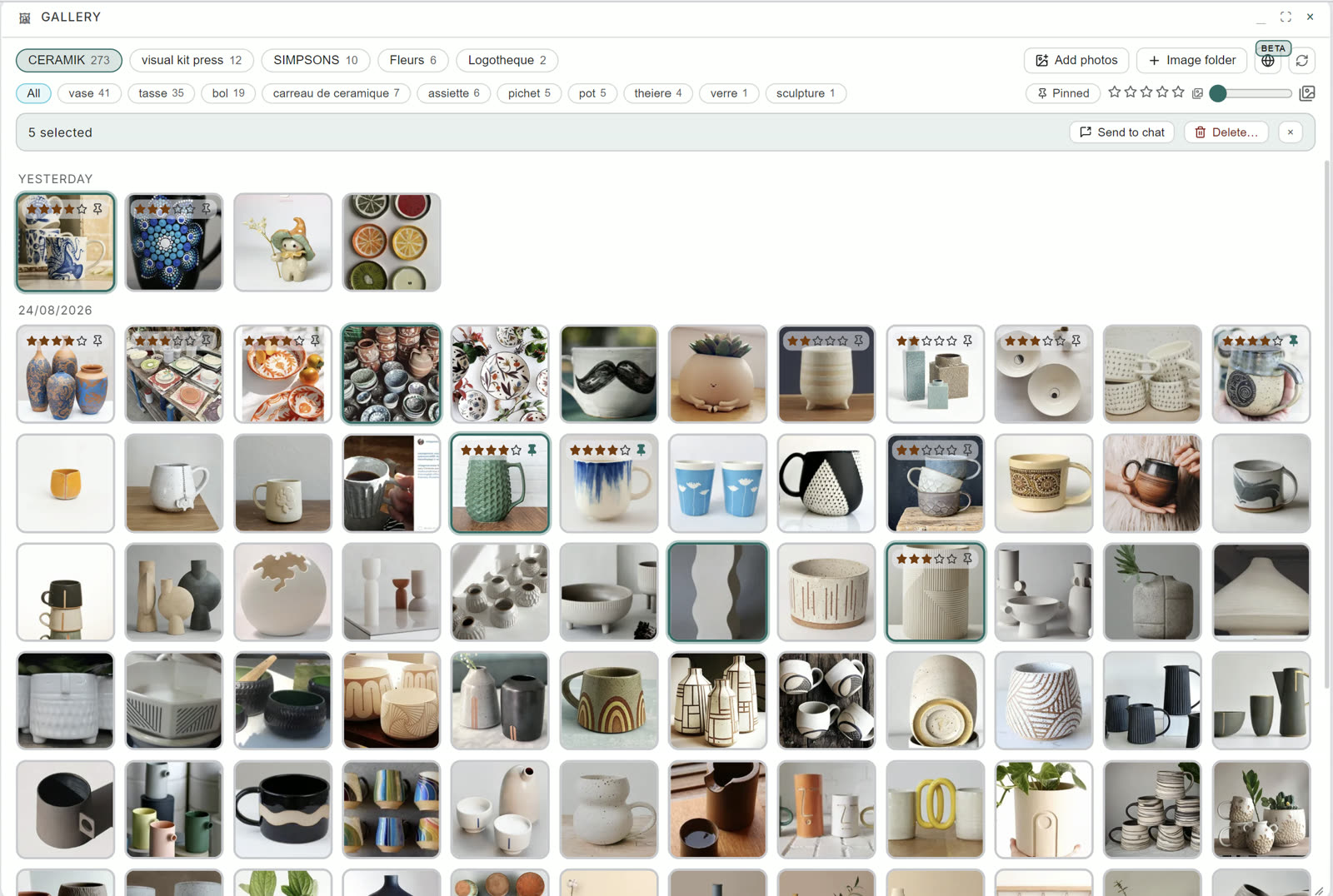This screenshot has height=896, width=1333.
Task: Filter by the tasse tag
Action: [x=161, y=93]
